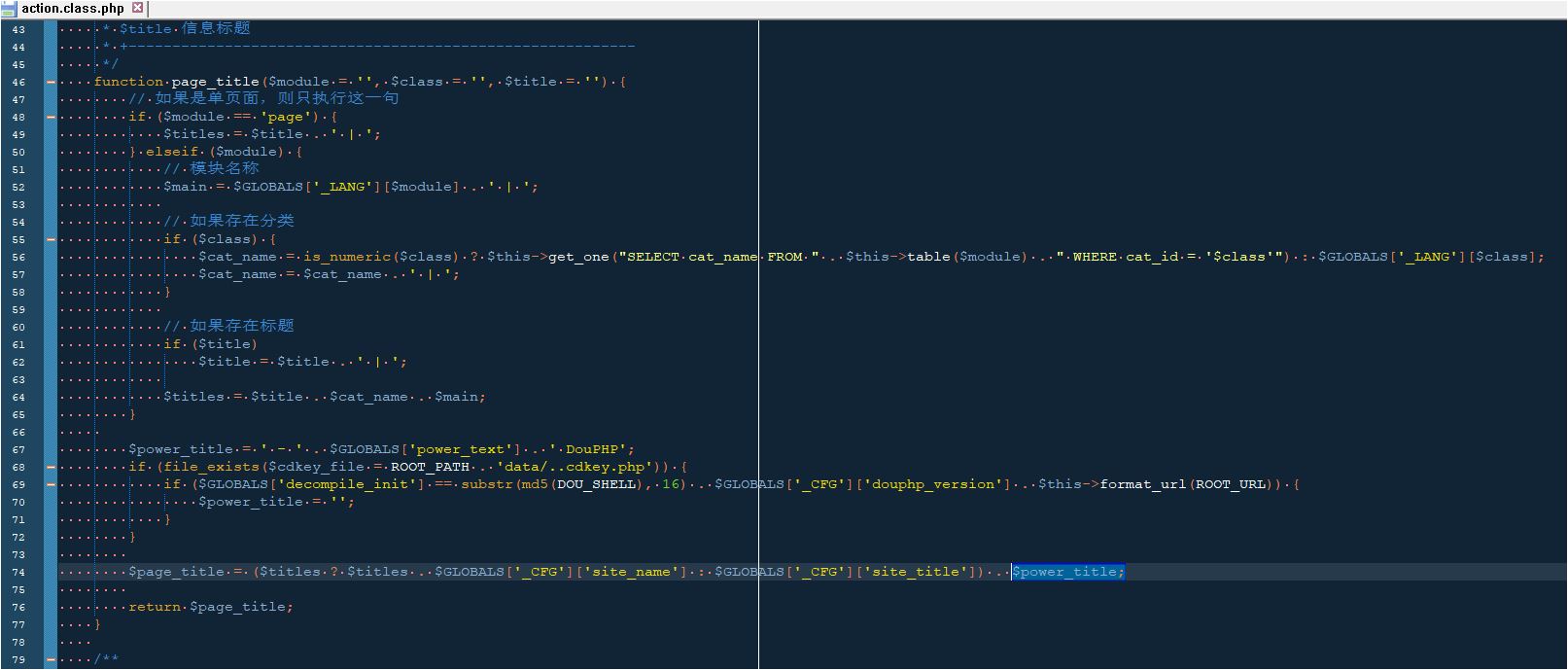Viewport: 1568px width, 670px height.
Task: Click the 'function' keyword on line 46
Action: click(128, 82)
